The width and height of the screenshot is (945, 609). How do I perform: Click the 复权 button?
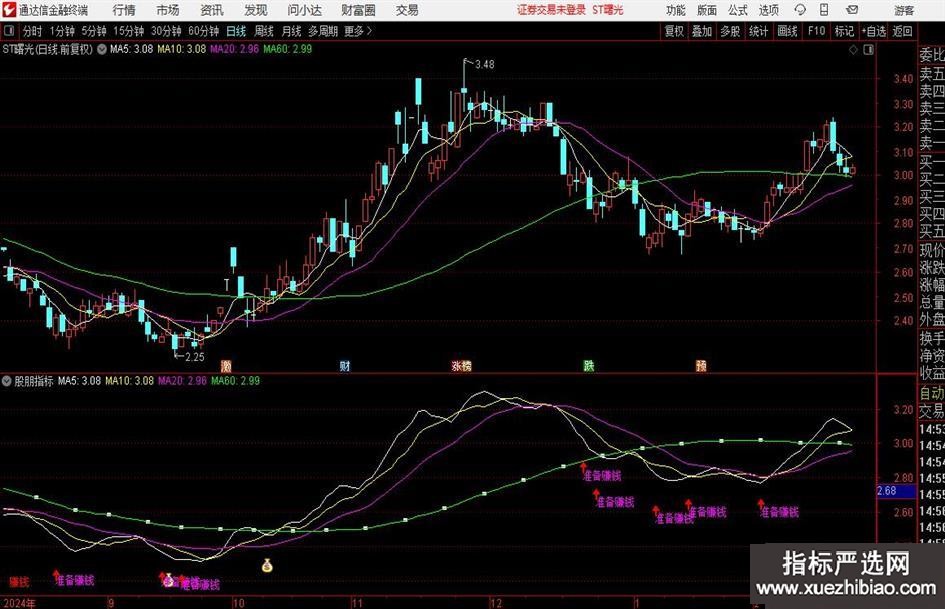674,31
